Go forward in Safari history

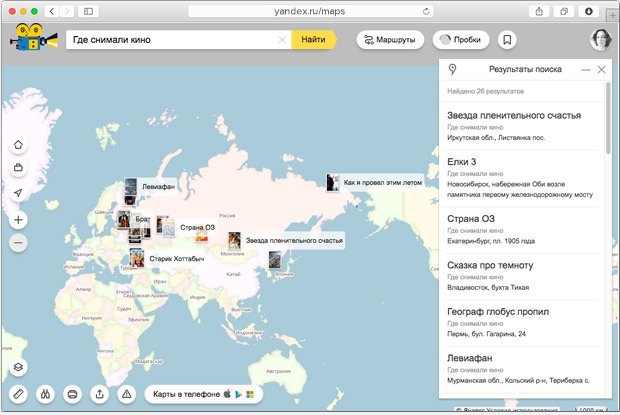pos(66,11)
